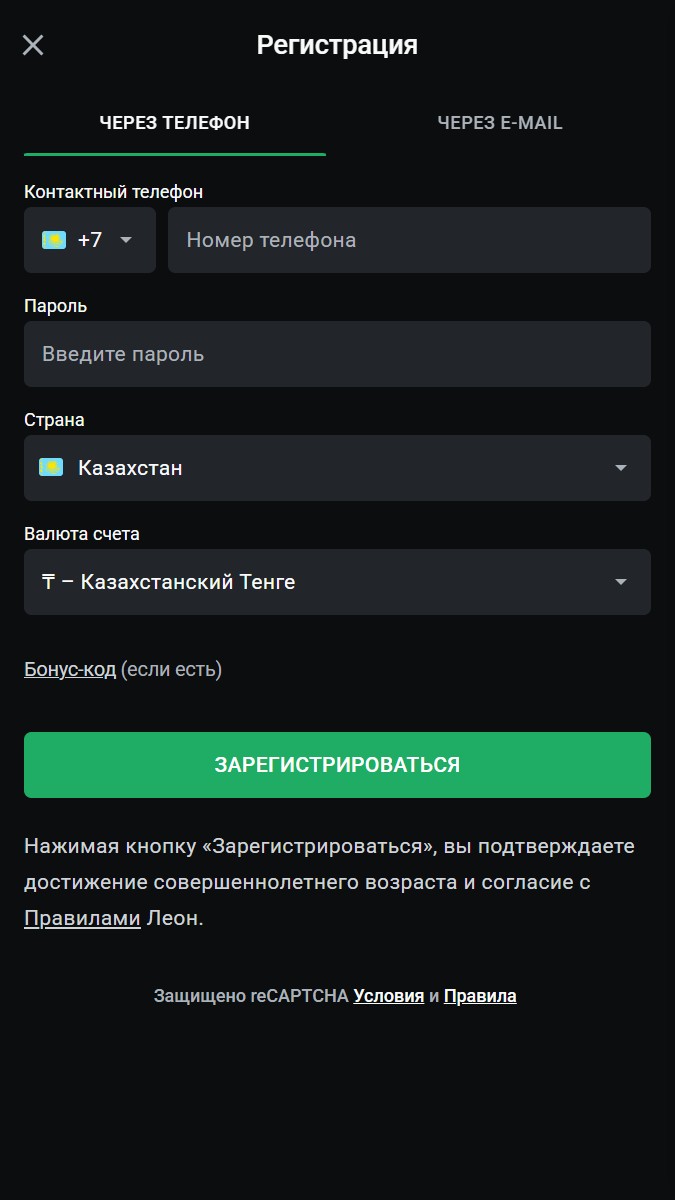675x1200 pixels.
Task: Open the reCAPTCHA Правила link
Action: [x=480, y=996]
